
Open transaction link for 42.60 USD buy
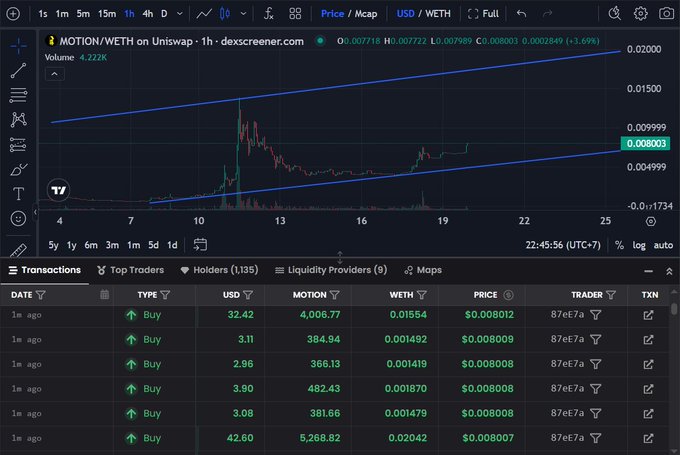[648, 438]
